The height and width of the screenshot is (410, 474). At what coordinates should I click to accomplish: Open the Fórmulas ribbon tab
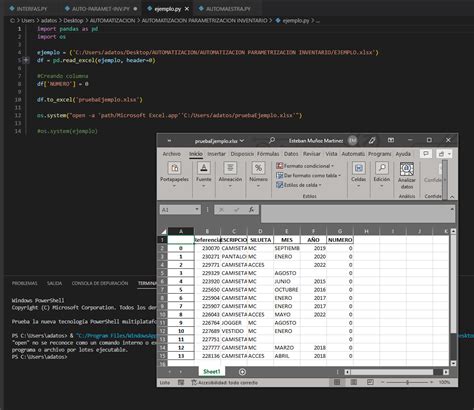coord(268,154)
